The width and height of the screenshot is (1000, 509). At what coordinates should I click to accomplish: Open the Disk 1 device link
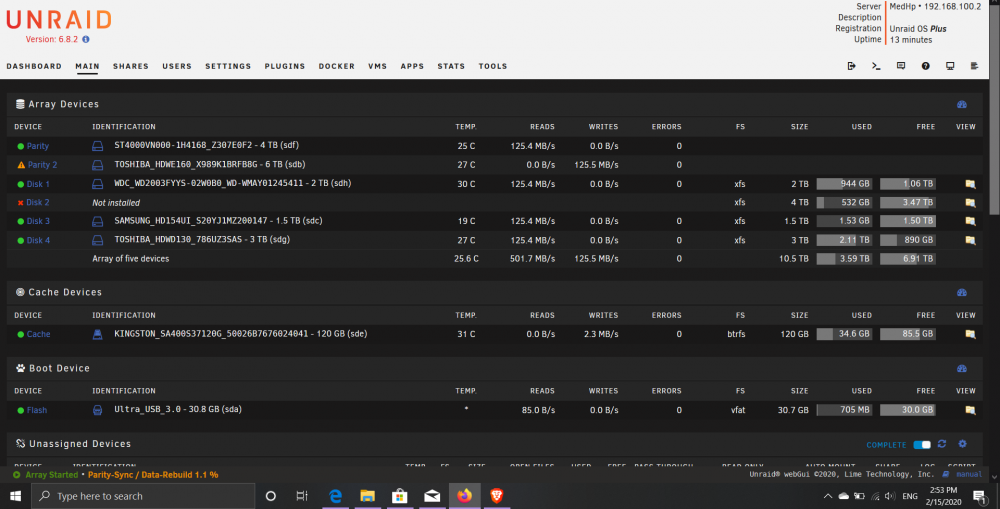[x=38, y=184]
